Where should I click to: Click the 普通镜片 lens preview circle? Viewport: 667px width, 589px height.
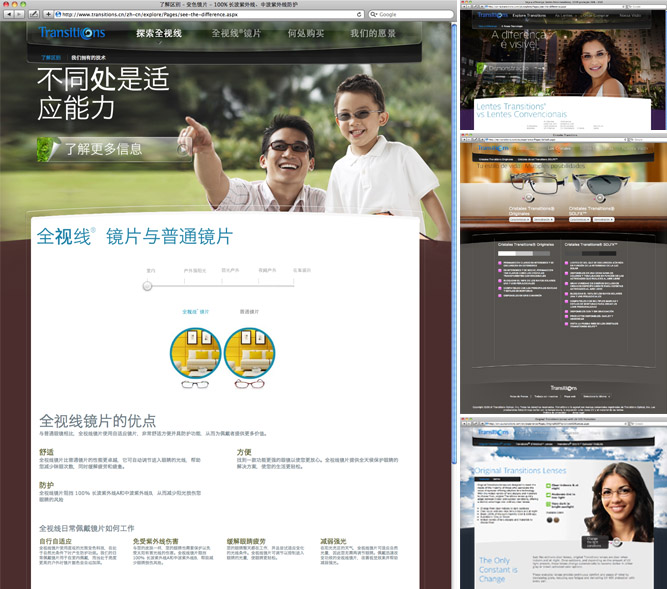click(249, 353)
